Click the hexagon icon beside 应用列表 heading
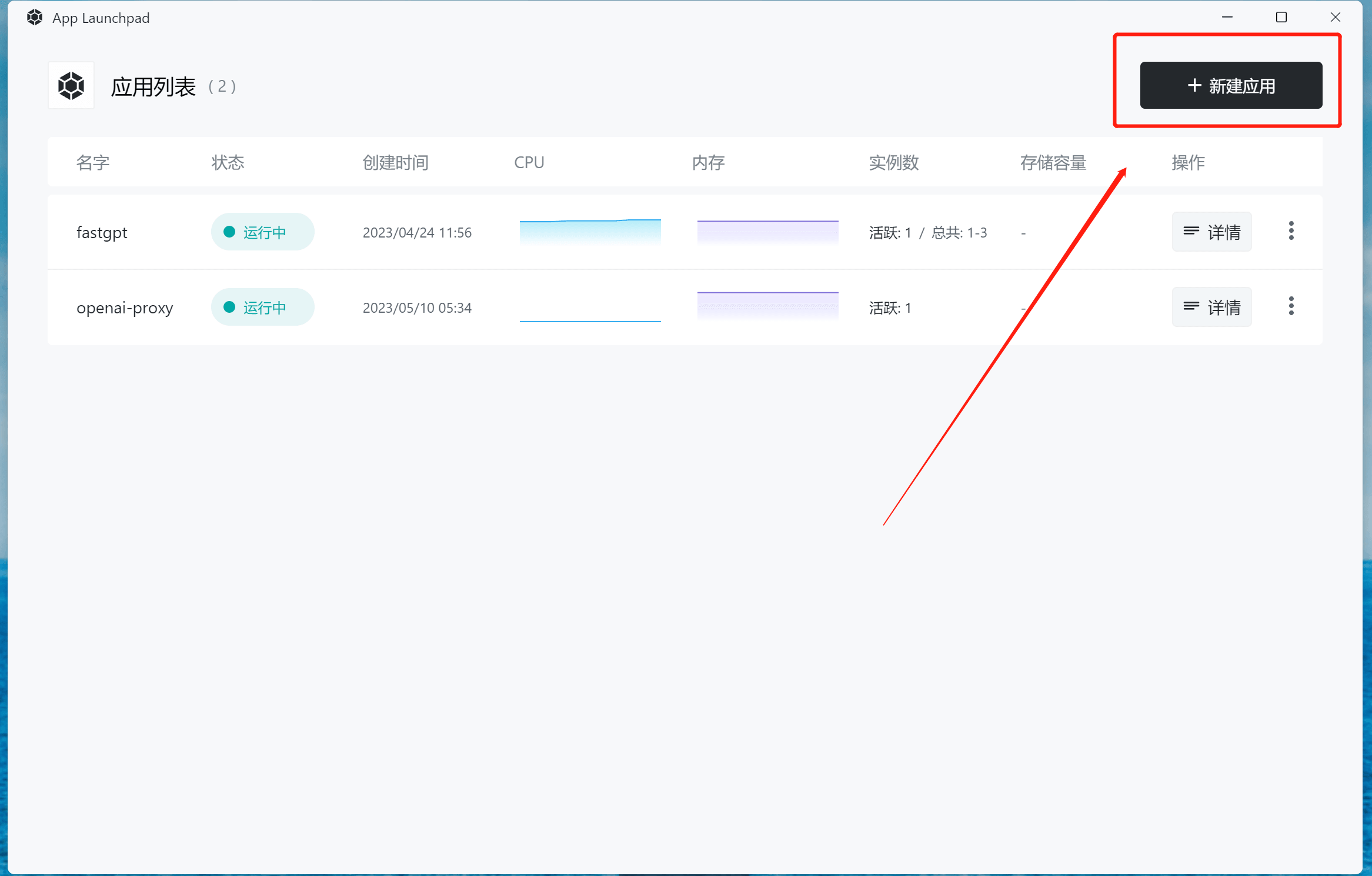1372x876 pixels. (71, 85)
